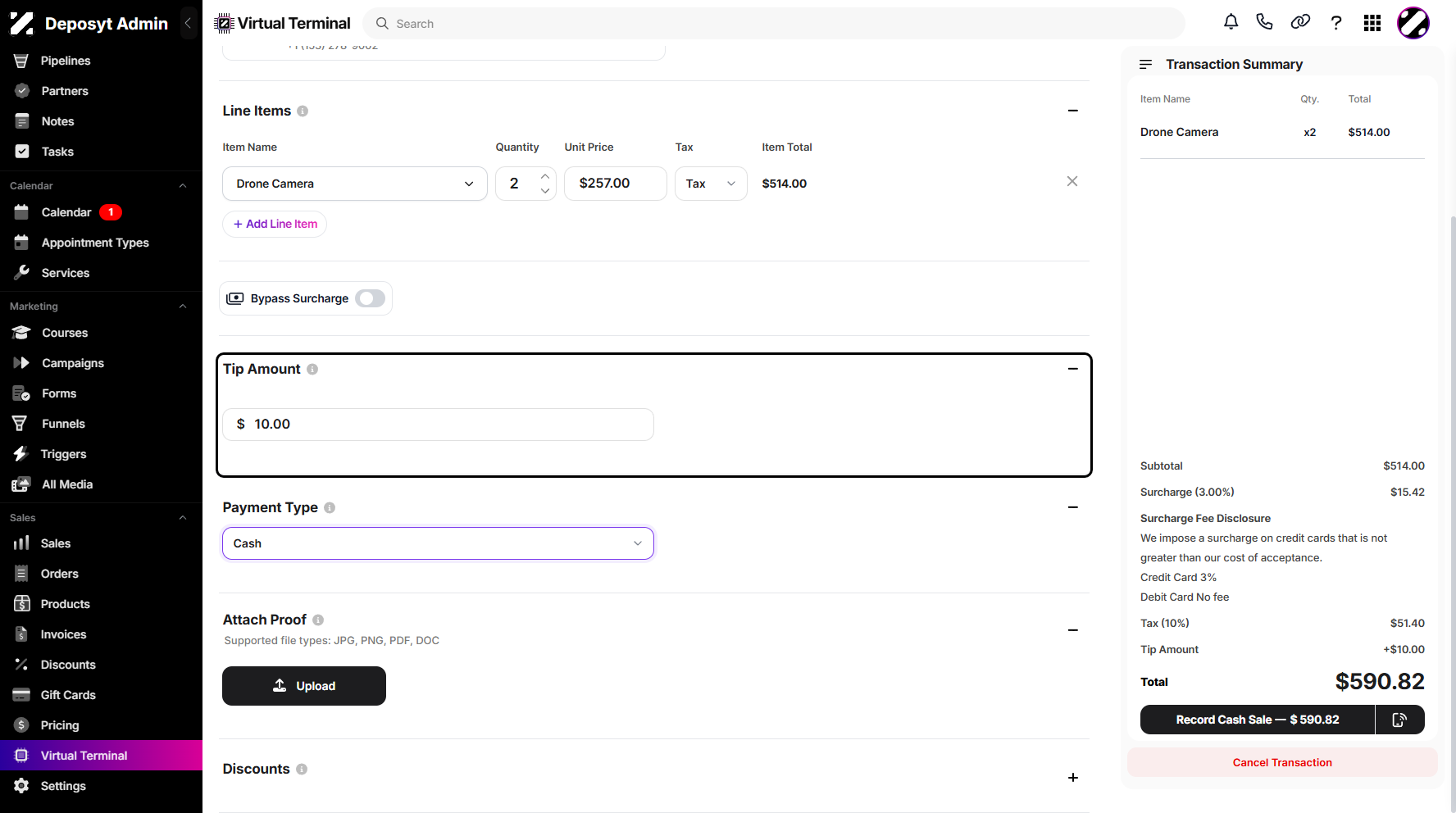This screenshot has width=1456, height=813.
Task: Click the info icon beside Discounts
Action: 302,770
